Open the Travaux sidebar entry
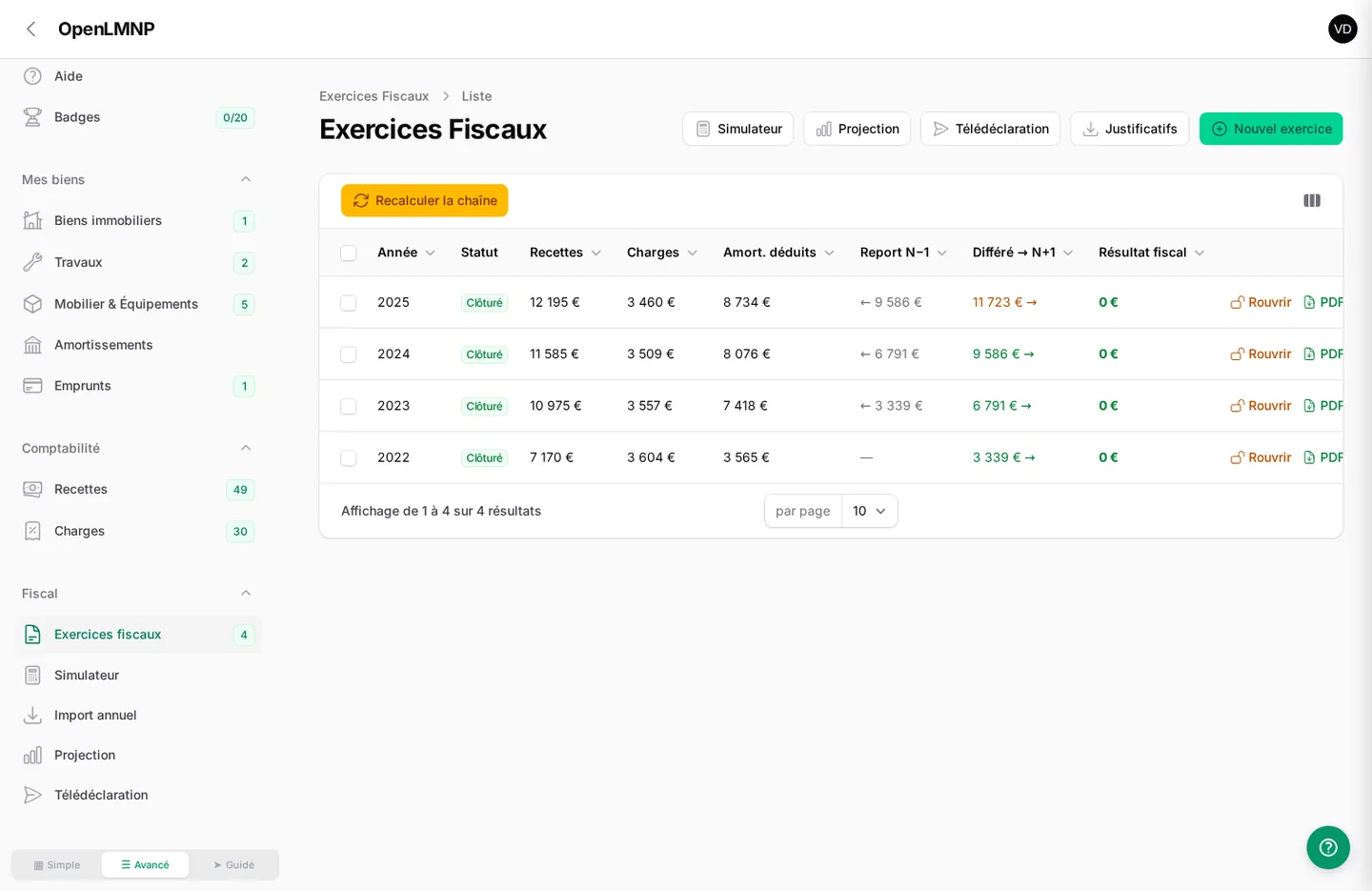This screenshot has width=1372, height=891. (138, 262)
